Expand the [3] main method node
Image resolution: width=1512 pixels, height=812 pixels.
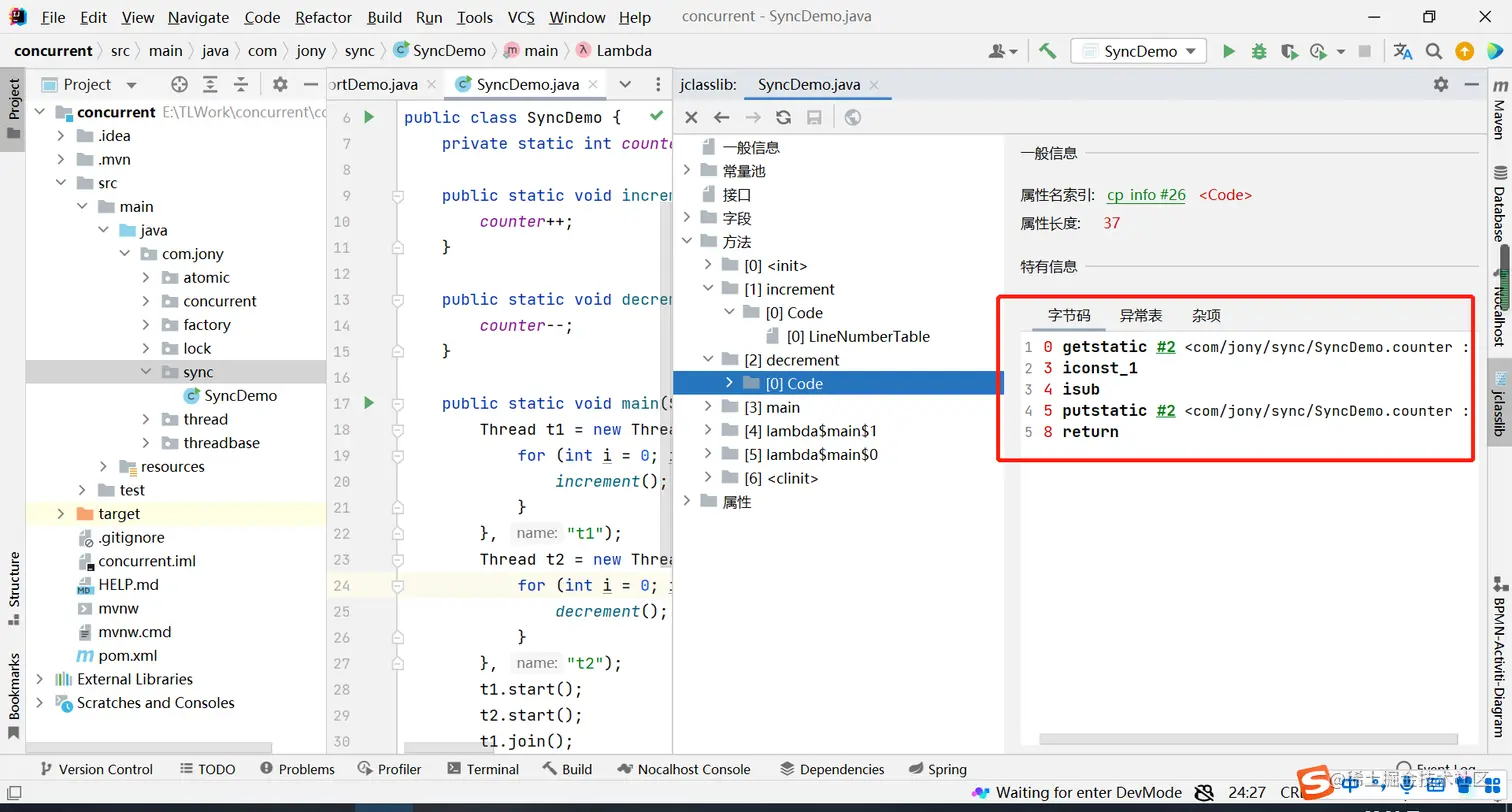coord(708,407)
